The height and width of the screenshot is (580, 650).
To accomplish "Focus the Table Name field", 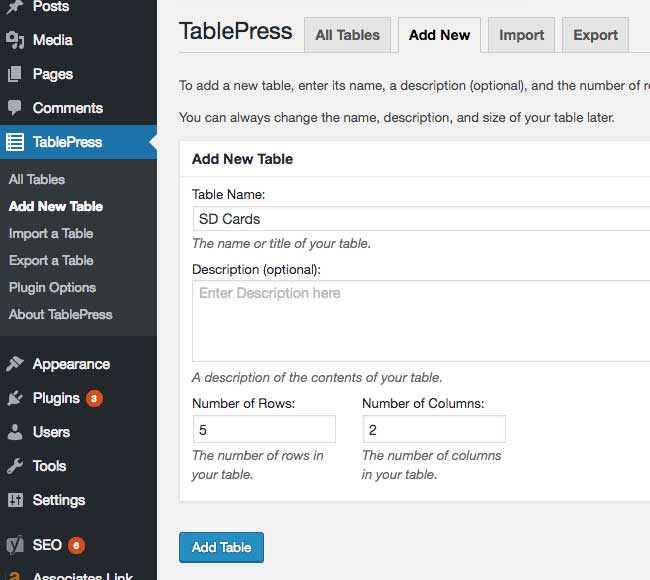I will (x=420, y=219).
